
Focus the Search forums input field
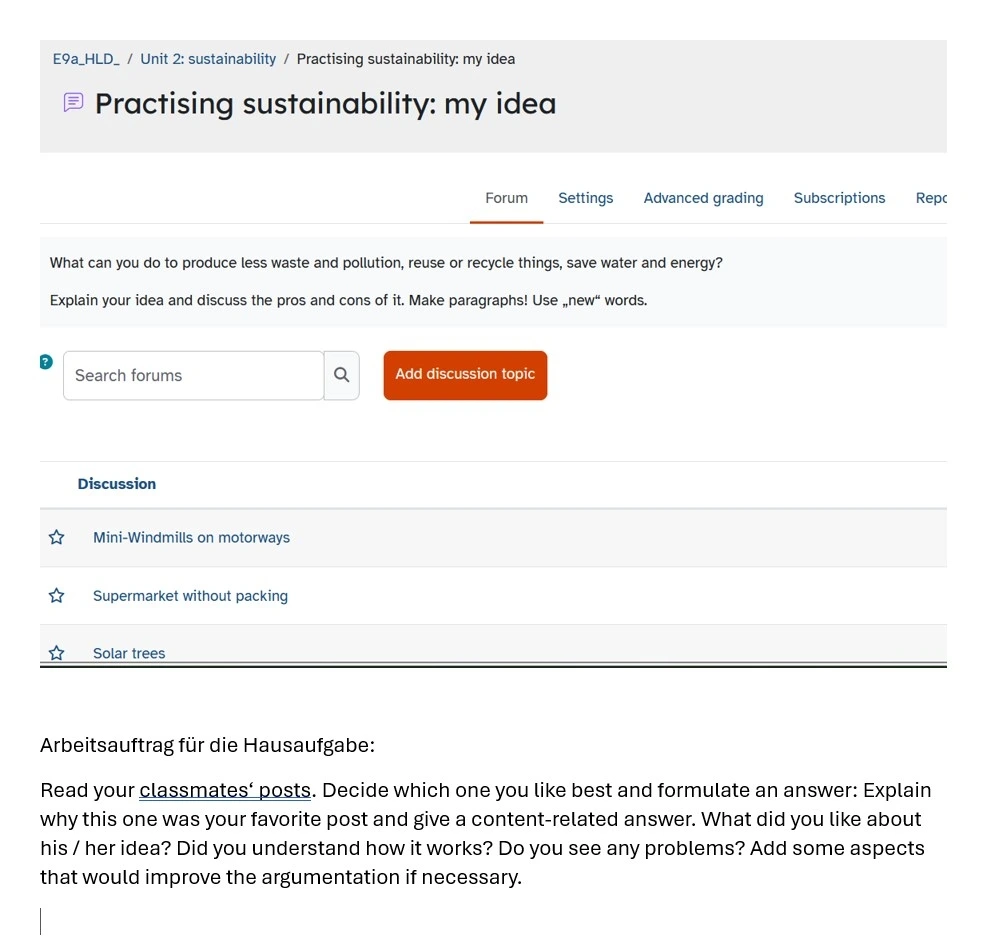click(193, 376)
